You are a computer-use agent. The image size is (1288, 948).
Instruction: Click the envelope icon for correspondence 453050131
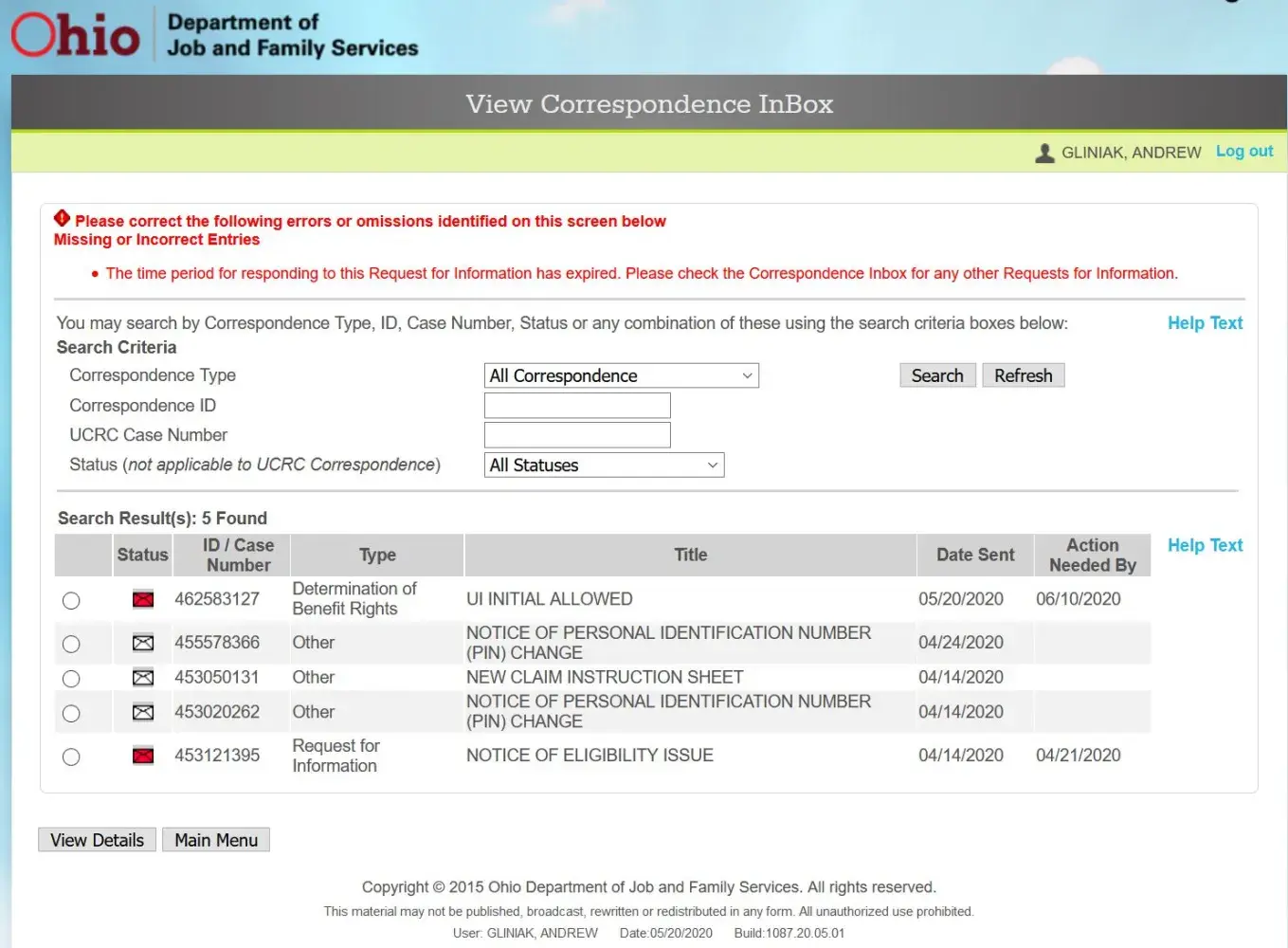(143, 678)
